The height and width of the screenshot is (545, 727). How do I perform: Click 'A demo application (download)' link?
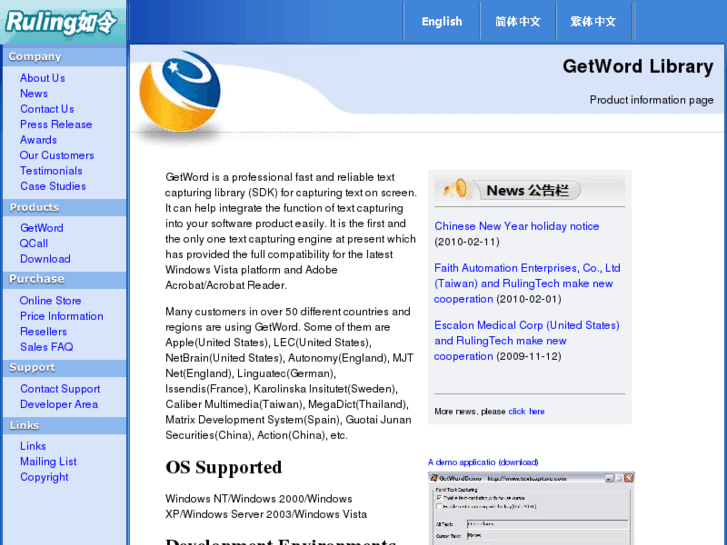click(x=483, y=462)
